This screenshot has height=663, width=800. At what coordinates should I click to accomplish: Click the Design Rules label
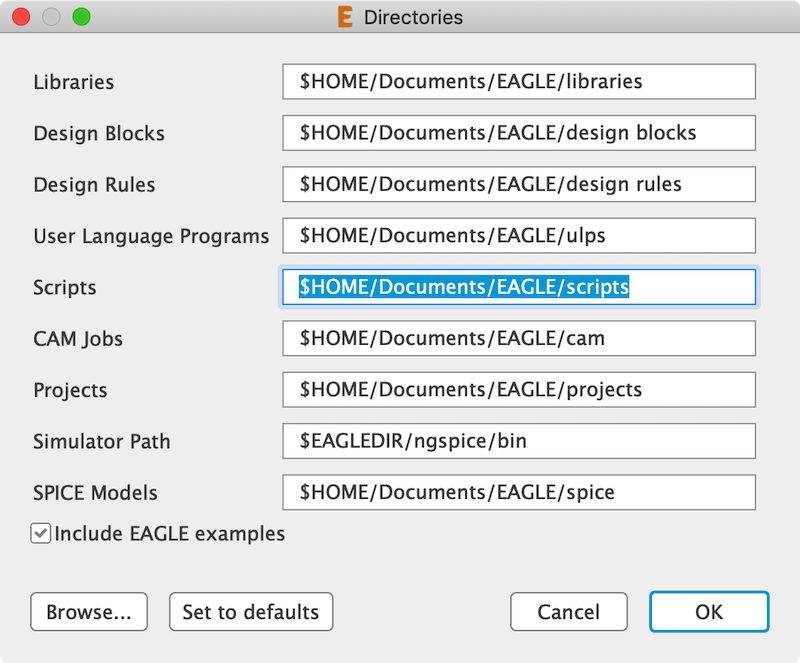[94, 185]
